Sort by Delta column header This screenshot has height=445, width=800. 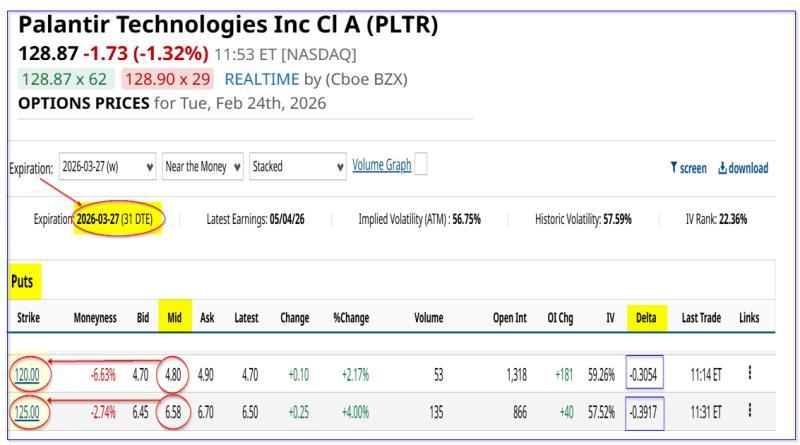click(x=644, y=317)
